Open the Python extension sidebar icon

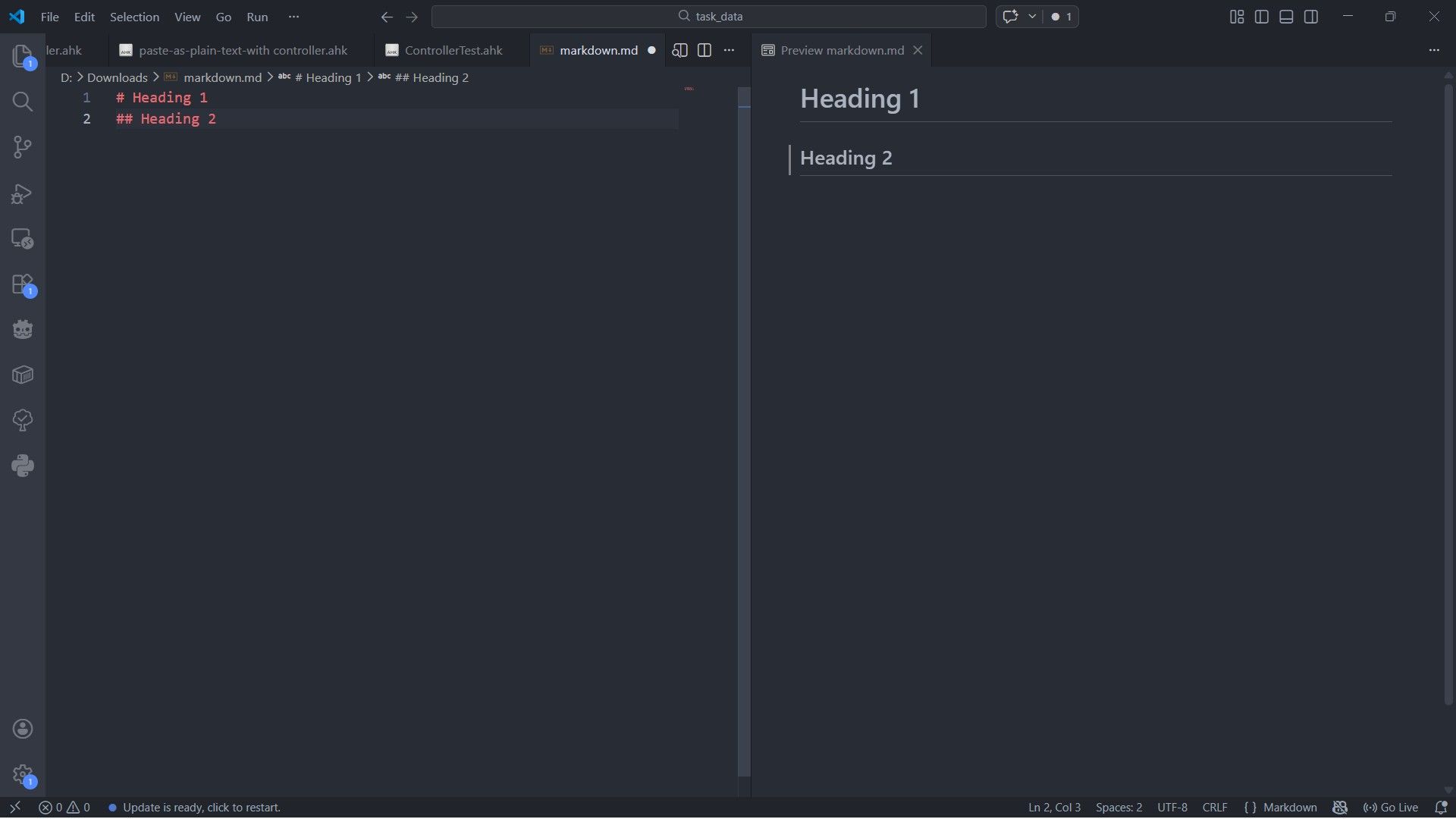pyautogui.click(x=22, y=466)
